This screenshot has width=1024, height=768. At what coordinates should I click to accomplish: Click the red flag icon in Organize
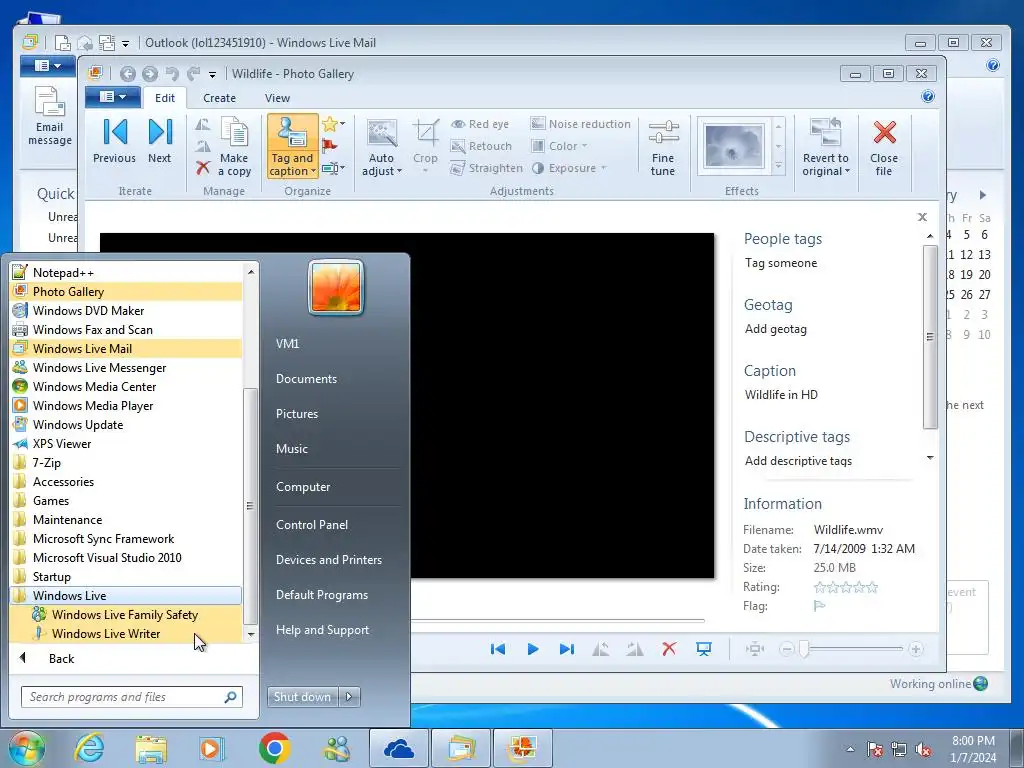click(x=329, y=146)
